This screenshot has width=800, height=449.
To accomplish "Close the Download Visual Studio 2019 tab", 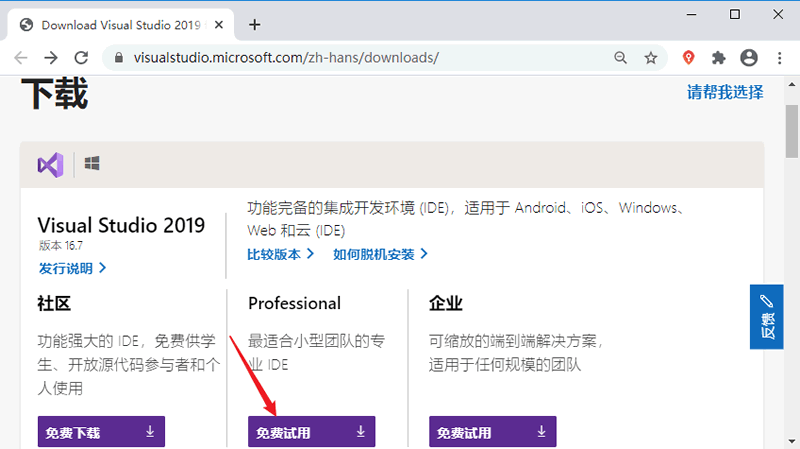I will point(219,24).
